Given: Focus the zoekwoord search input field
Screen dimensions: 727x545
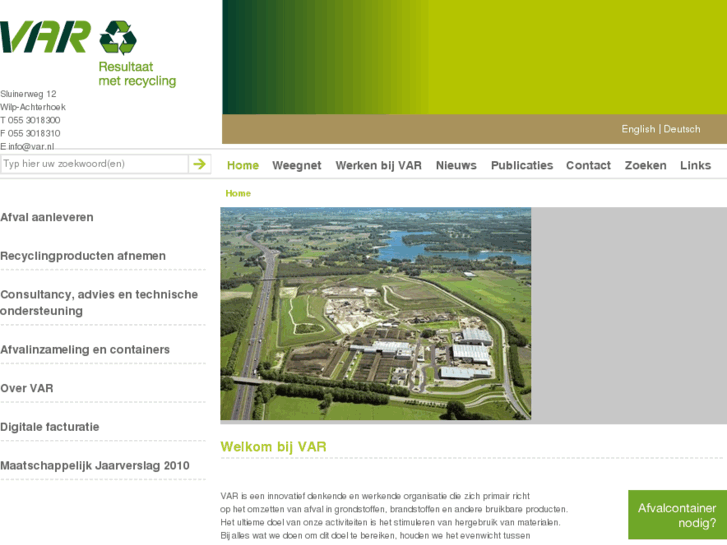Looking at the screenshot, I should click(x=94, y=164).
